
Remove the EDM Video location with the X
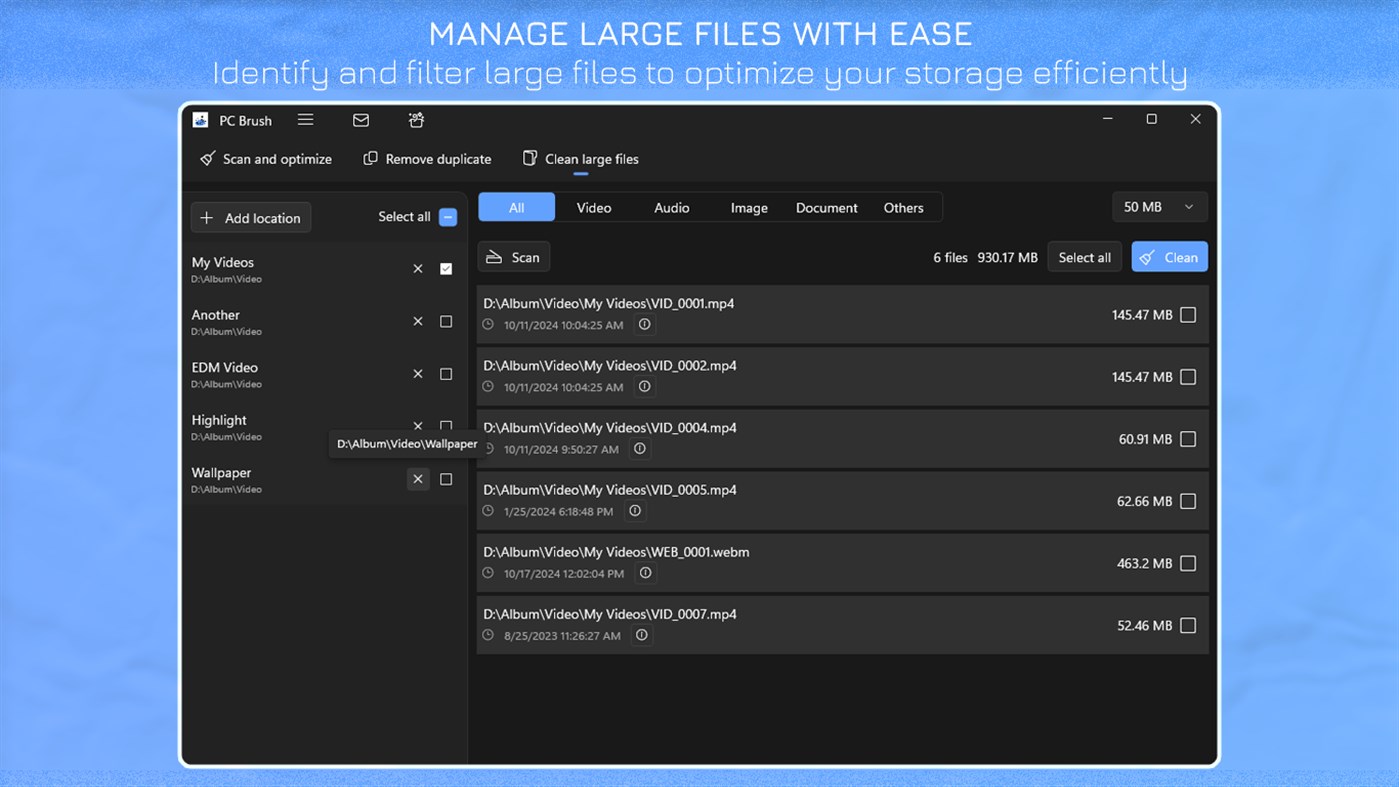click(418, 373)
